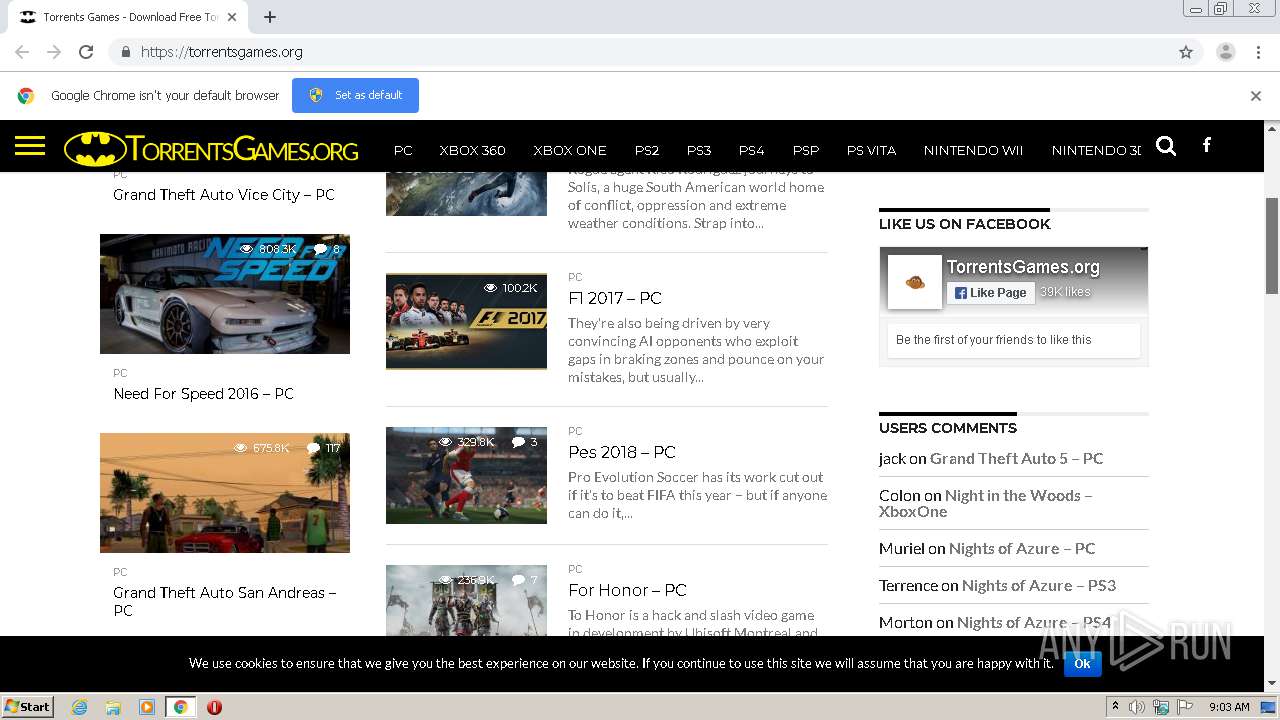The width and height of the screenshot is (1280, 720).
Task: Select the PSP menu item
Action: pos(805,150)
